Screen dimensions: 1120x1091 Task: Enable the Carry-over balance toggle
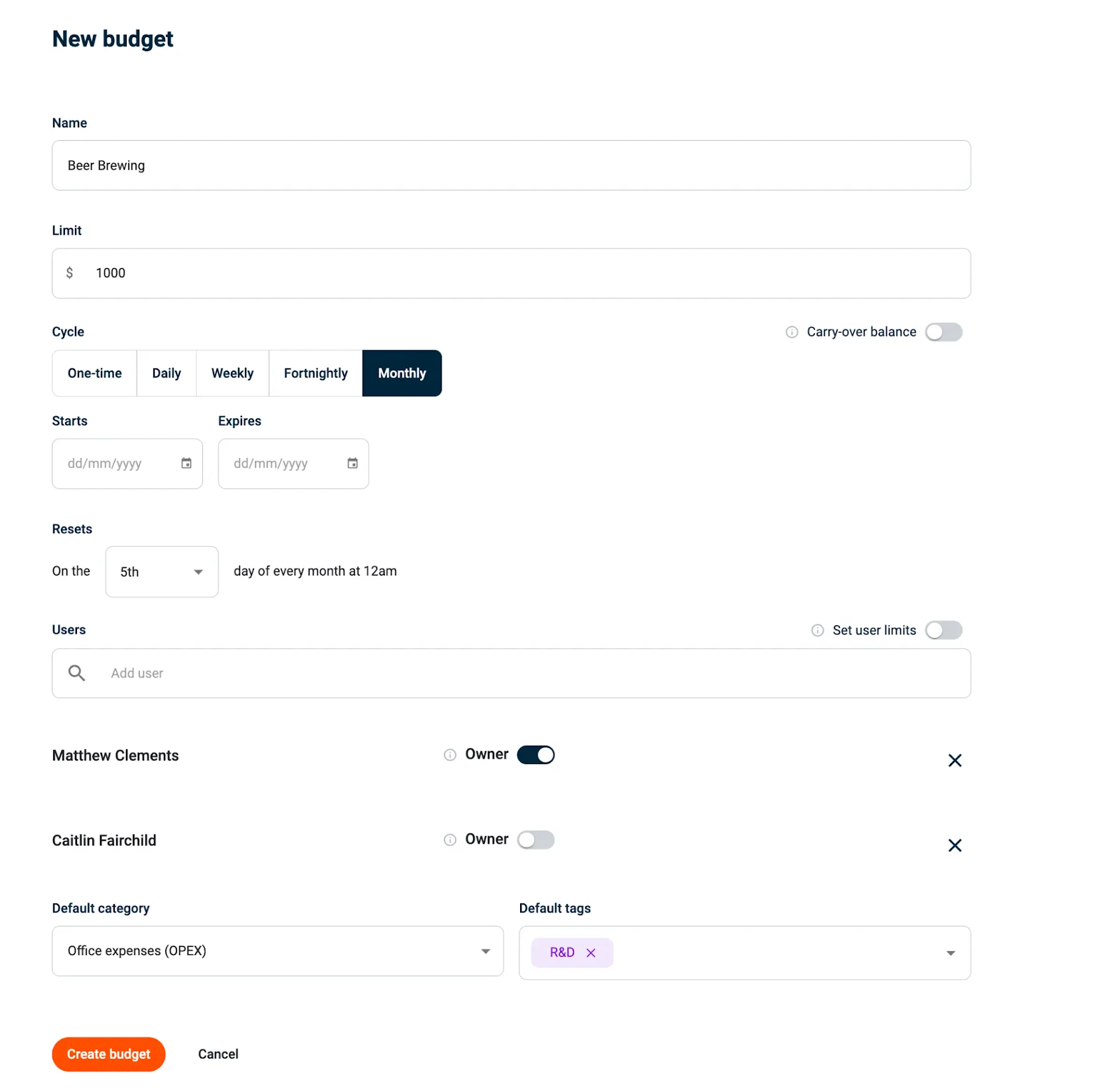click(x=944, y=332)
